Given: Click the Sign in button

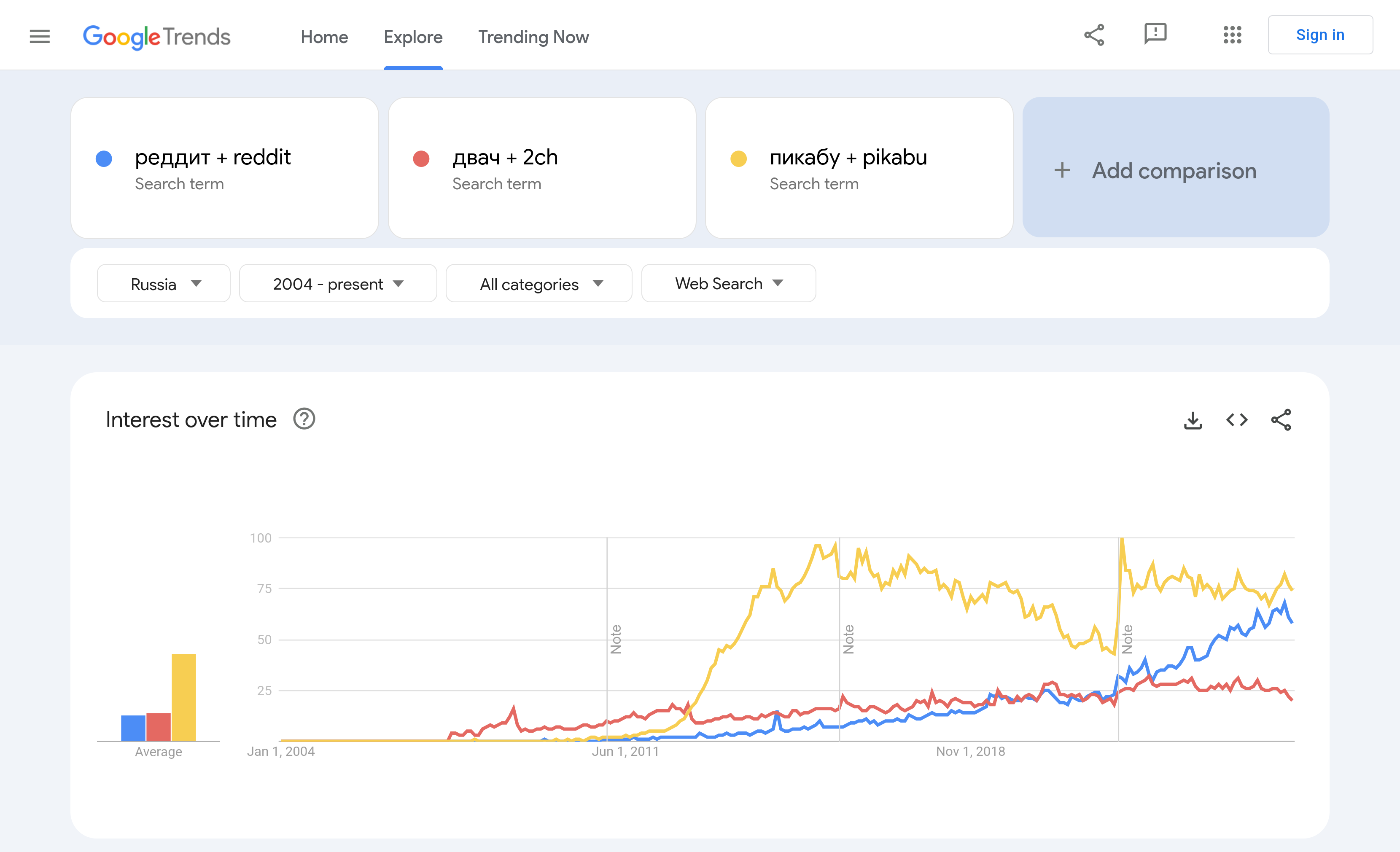Looking at the screenshot, I should [x=1320, y=35].
